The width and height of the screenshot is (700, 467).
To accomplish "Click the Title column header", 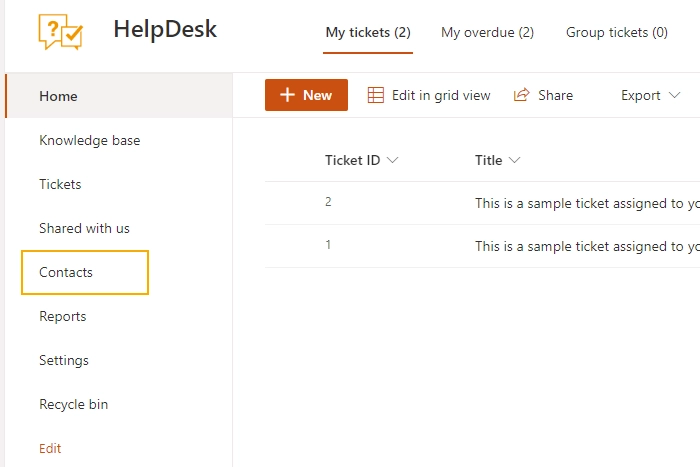I will (488, 160).
